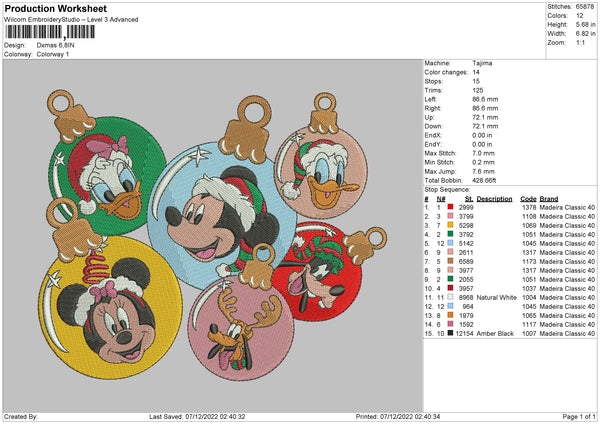Click the Left measurement label

tap(430, 99)
